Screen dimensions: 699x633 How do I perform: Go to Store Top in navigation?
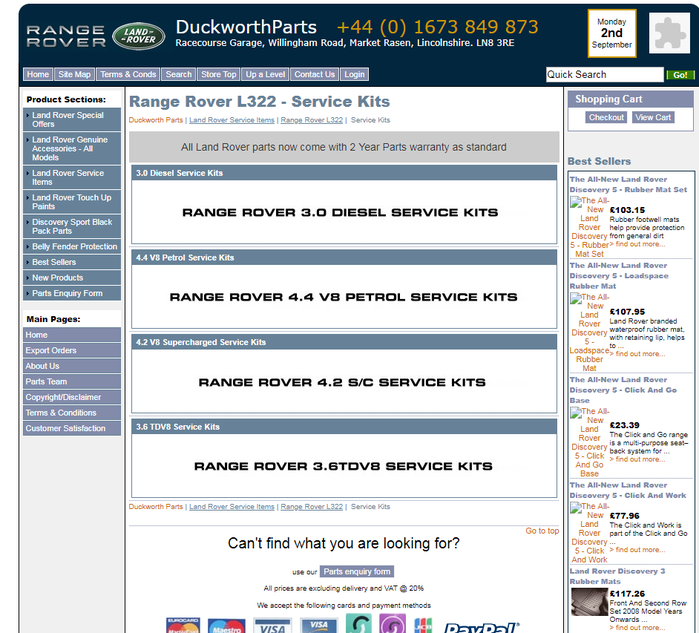coord(218,74)
